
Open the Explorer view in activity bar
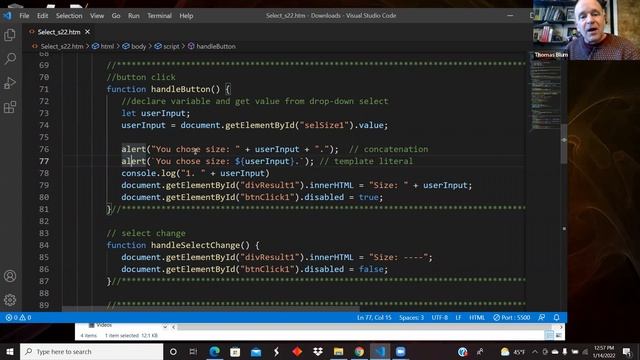[x=10, y=35]
